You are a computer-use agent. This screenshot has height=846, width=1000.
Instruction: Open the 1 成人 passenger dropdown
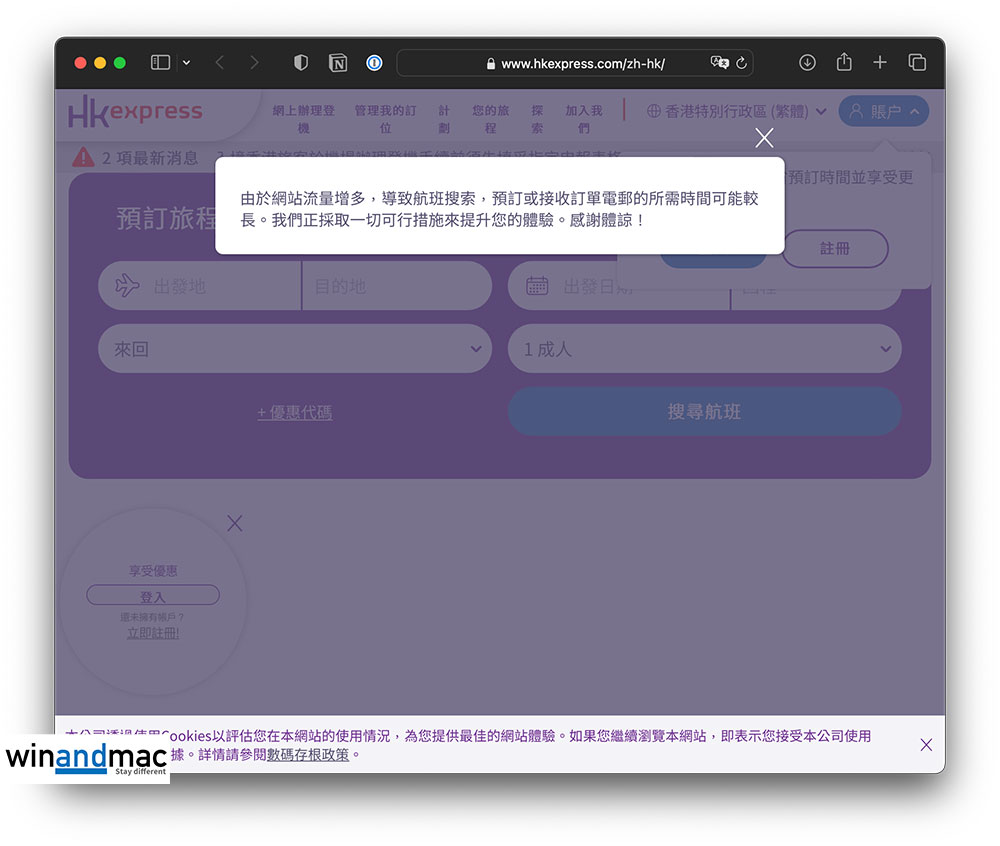pyautogui.click(x=704, y=349)
